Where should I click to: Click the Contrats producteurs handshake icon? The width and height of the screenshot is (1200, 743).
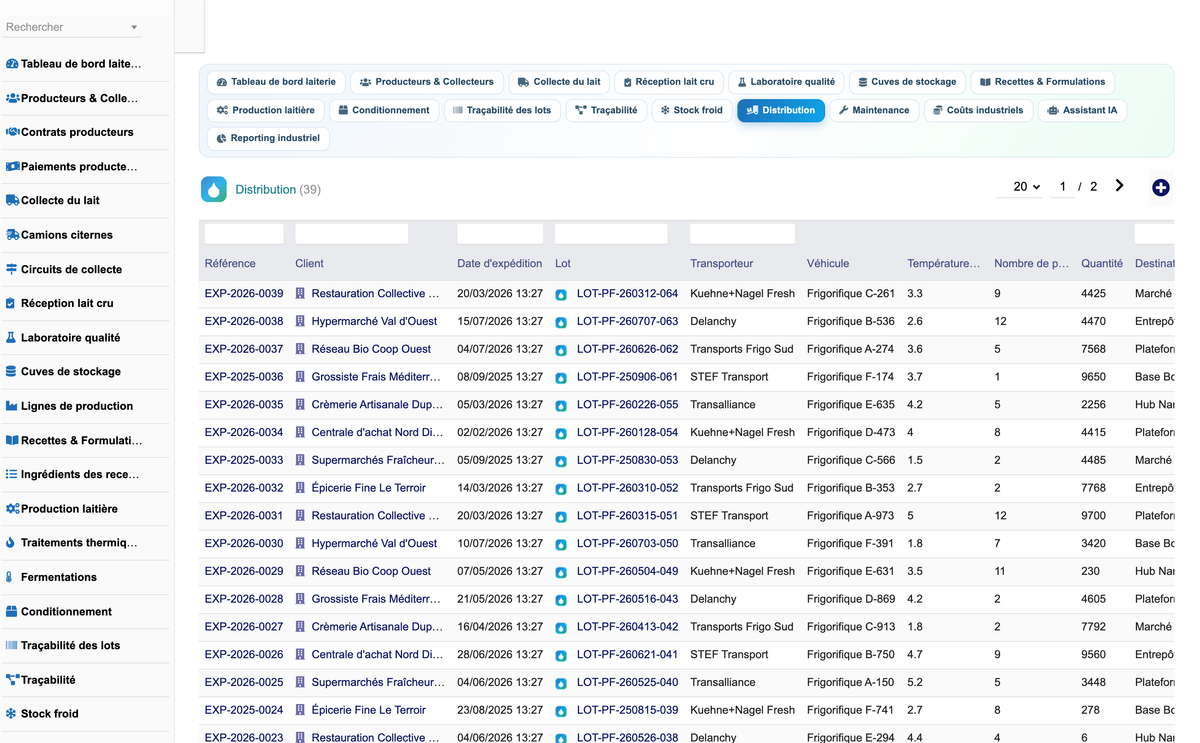tap(12, 132)
